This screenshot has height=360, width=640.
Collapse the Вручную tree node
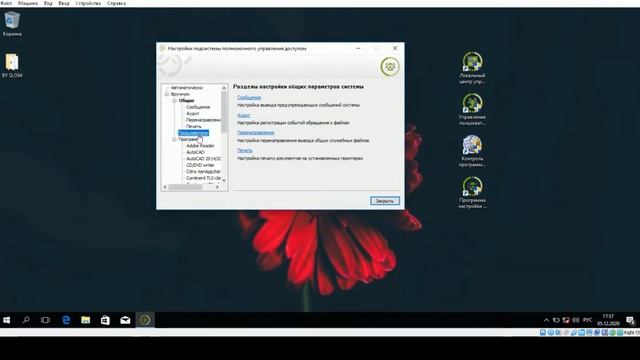[x=167, y=94]
